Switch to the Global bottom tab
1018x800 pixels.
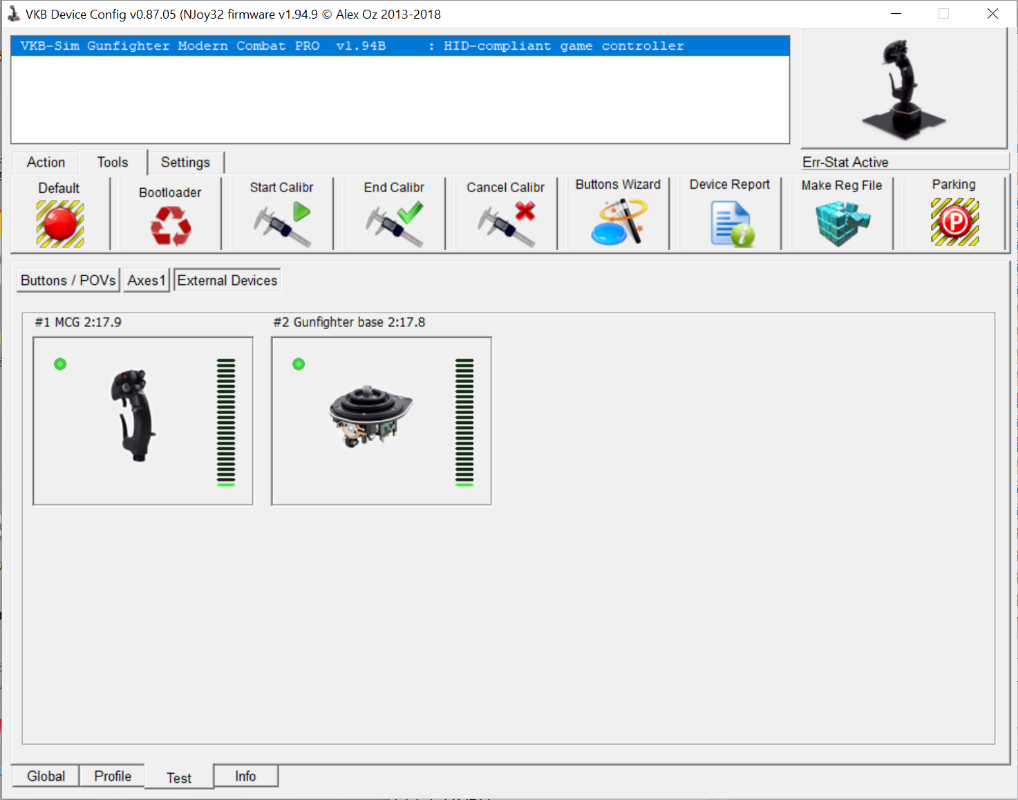[45, 776]
